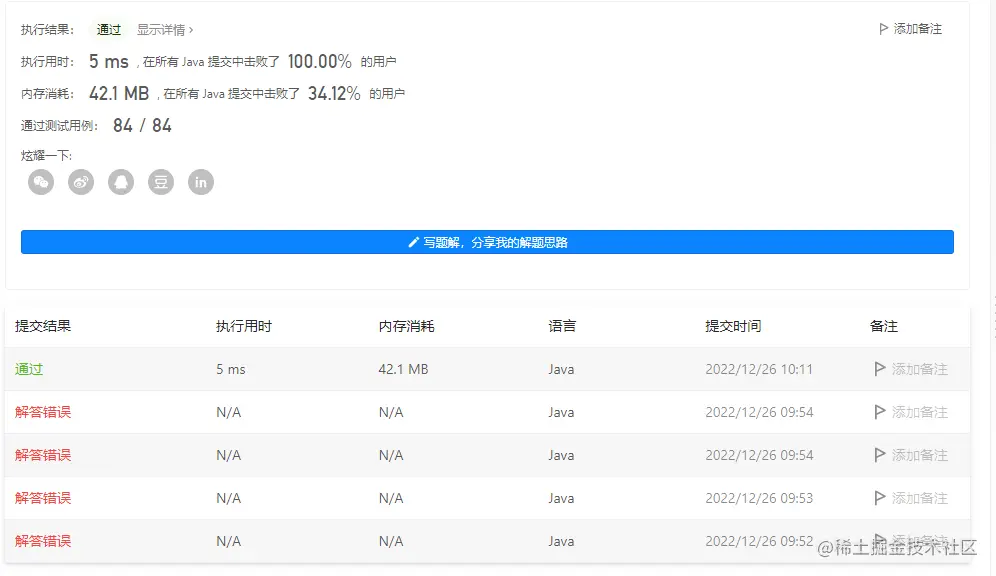
Task: Share result via Weibo icon
Action: 81,182
